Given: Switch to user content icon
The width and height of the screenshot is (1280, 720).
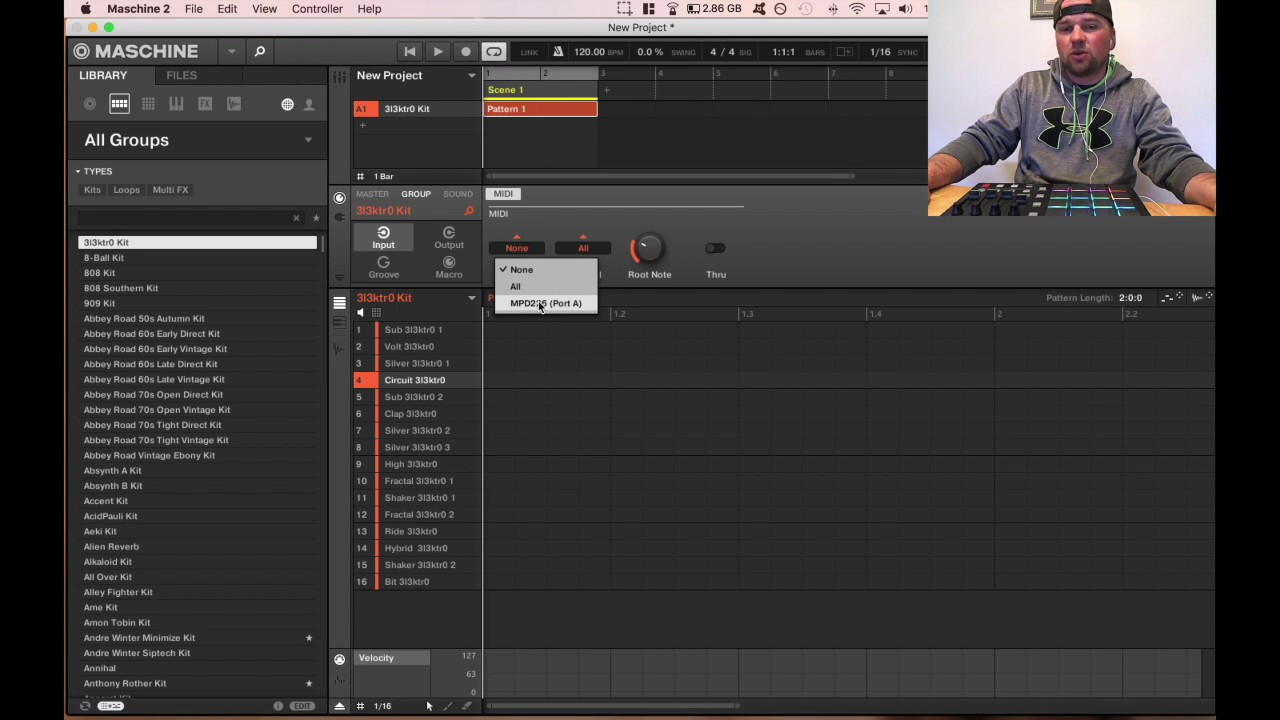Looking at the screenshot, I should point(309,104).
